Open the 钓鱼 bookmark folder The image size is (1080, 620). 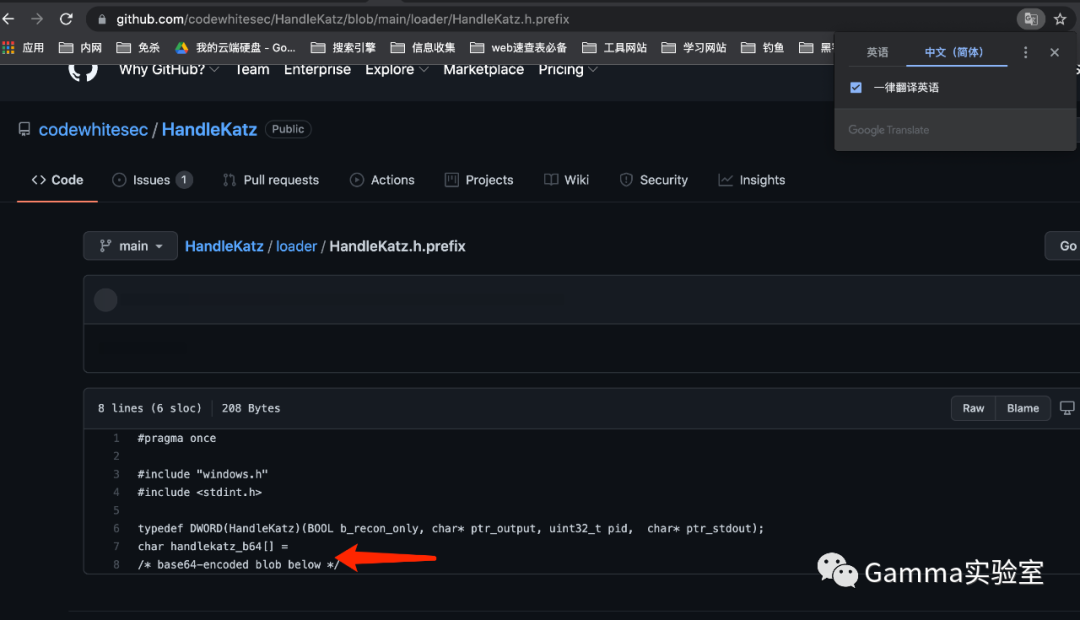(762, 48)
